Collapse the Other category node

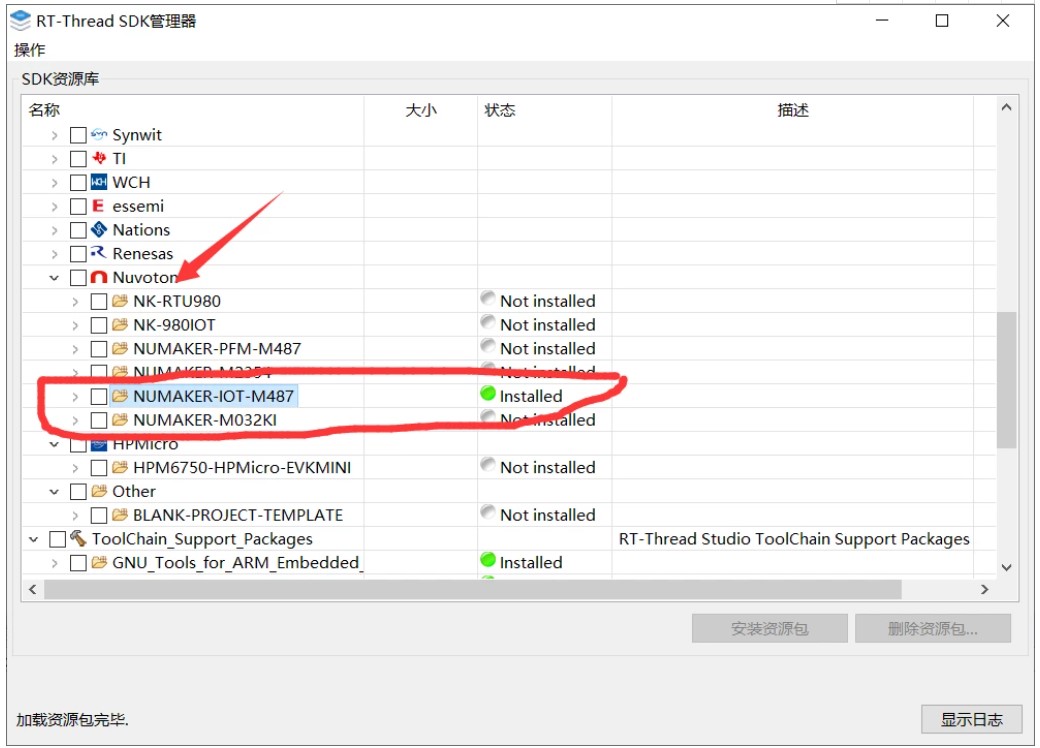coord(54,492)
